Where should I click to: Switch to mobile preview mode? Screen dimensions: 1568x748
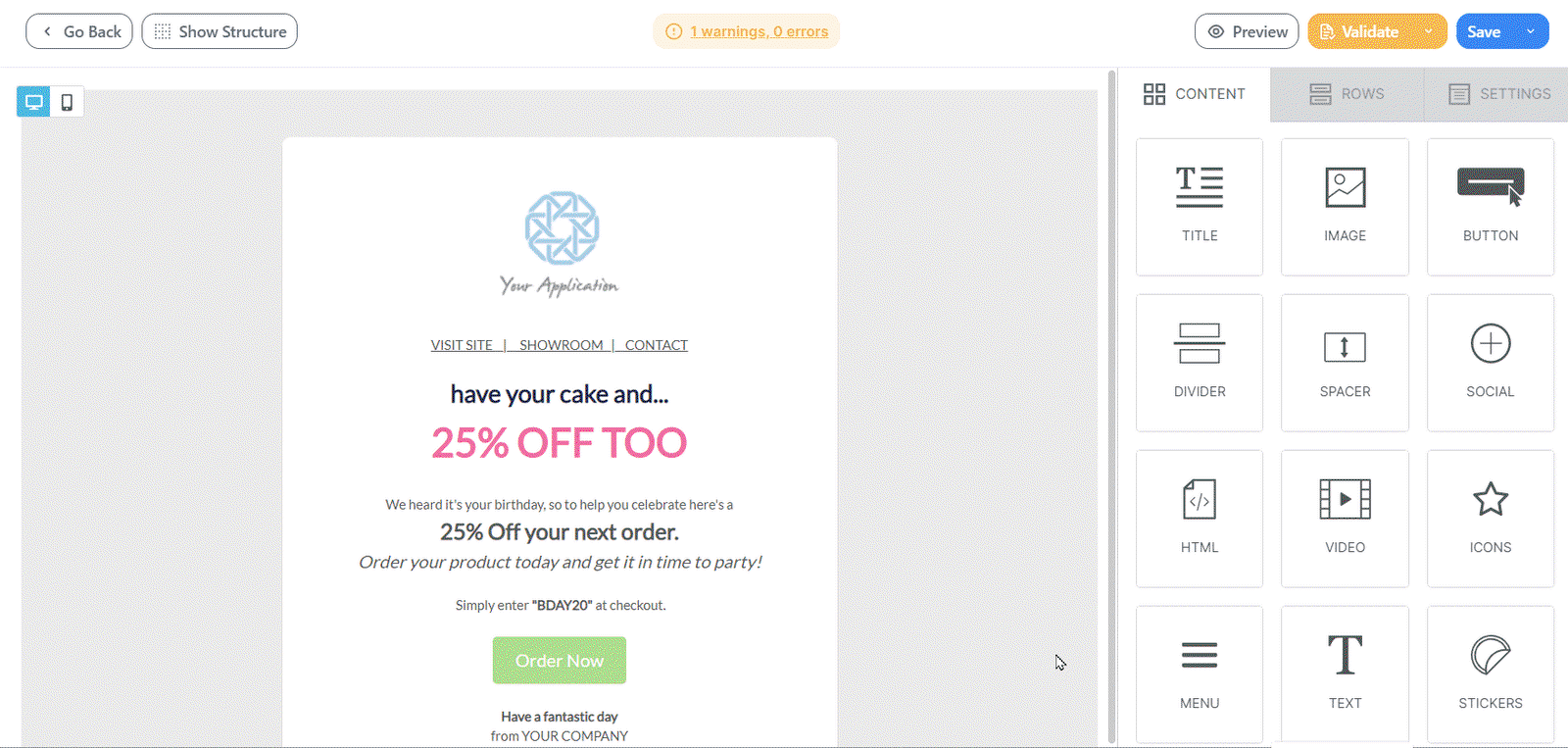click(x=67, y=102)
